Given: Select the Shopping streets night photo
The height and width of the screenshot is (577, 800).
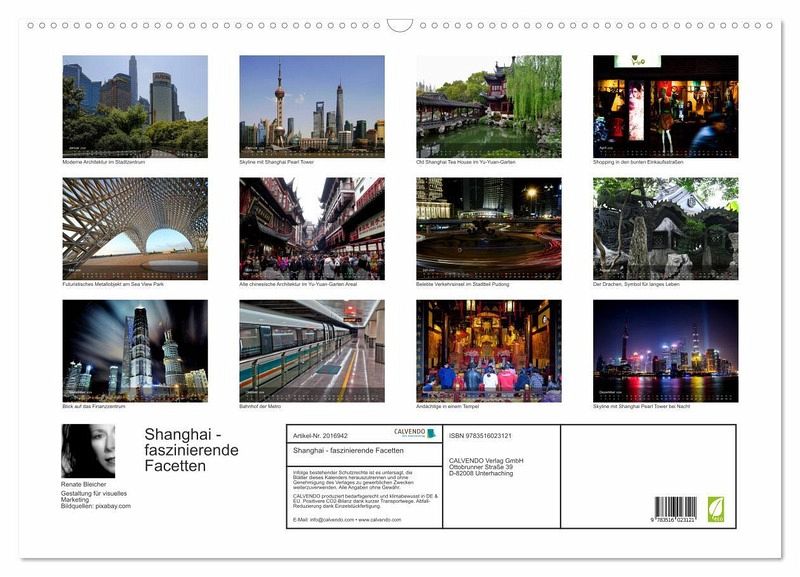Looking at the screenshot, I should click(x=666, y=105).
